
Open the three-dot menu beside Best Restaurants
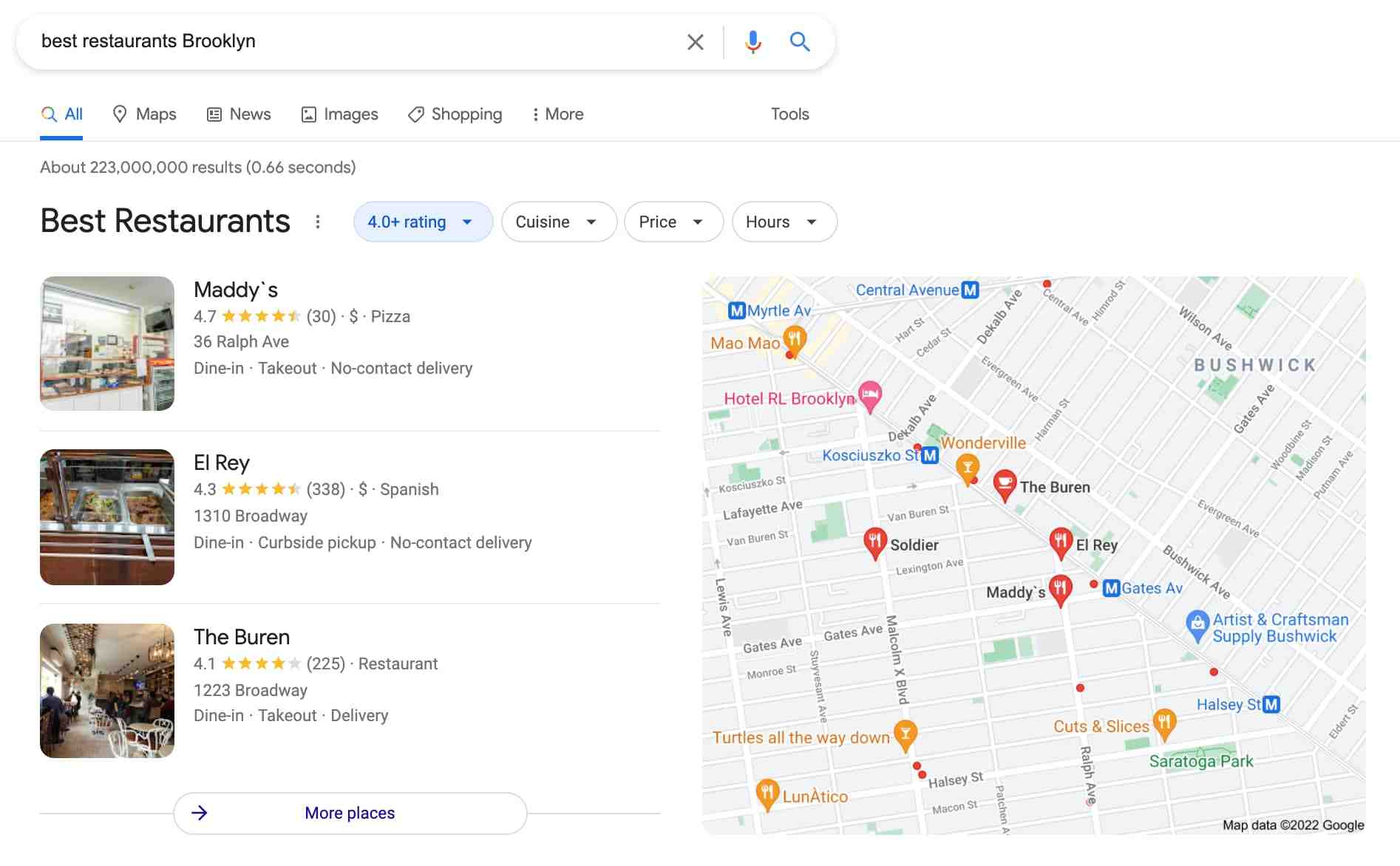pyautogui.click(x=316, y=221)
